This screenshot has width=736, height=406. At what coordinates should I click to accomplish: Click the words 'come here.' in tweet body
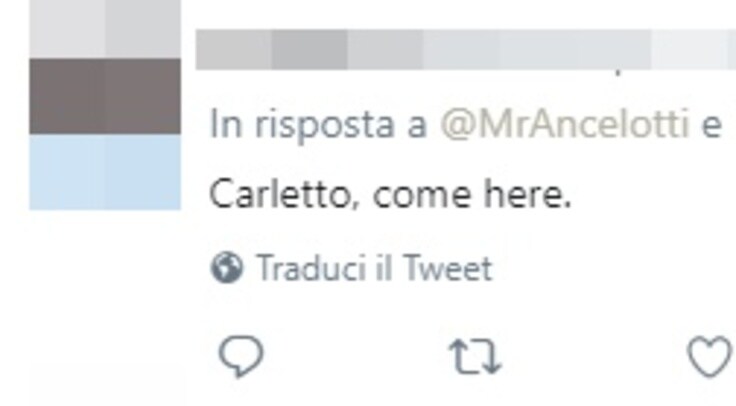point(472,194)
